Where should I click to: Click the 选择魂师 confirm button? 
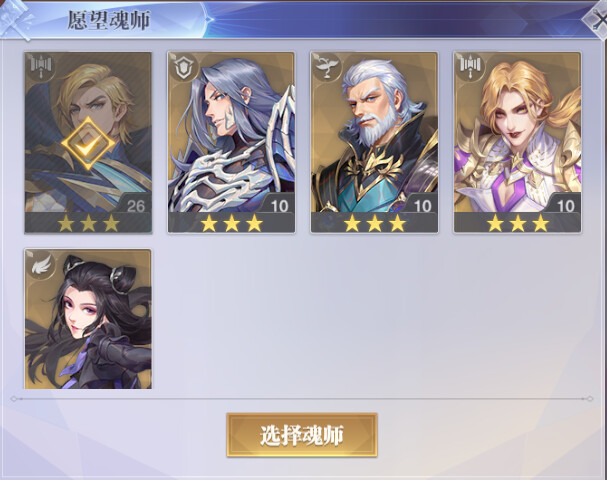302,435
